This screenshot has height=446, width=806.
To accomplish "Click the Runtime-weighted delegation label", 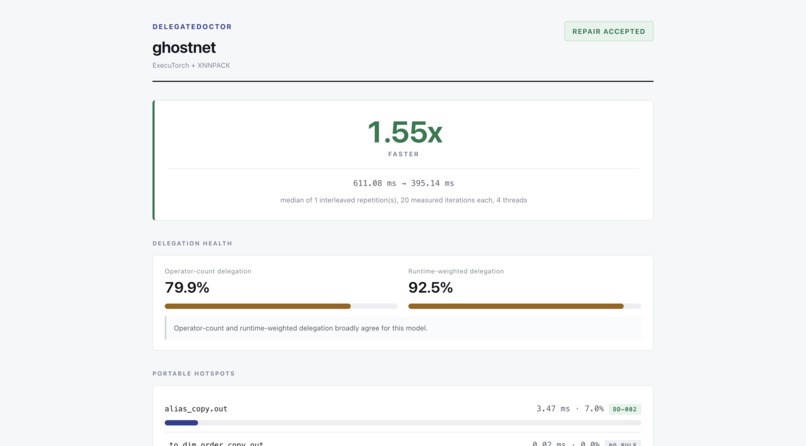I will [x=456, y=271].
